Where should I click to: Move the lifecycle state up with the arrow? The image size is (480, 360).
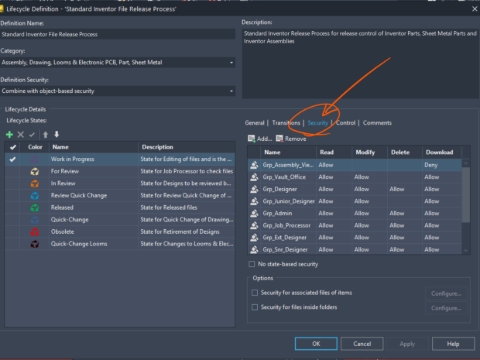[46, 134]
